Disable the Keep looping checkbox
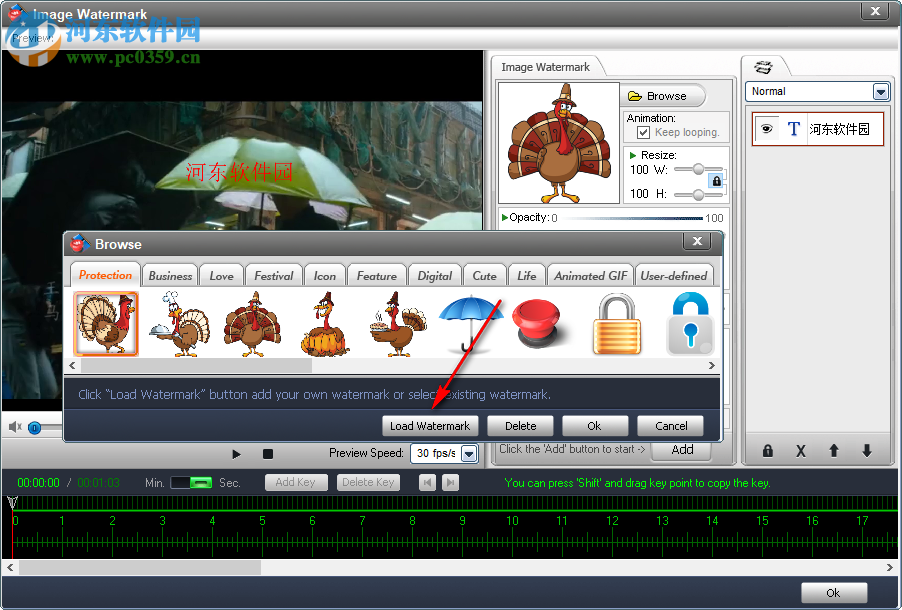Viewport: 902px width, 610px height. [x=643, y=132]
